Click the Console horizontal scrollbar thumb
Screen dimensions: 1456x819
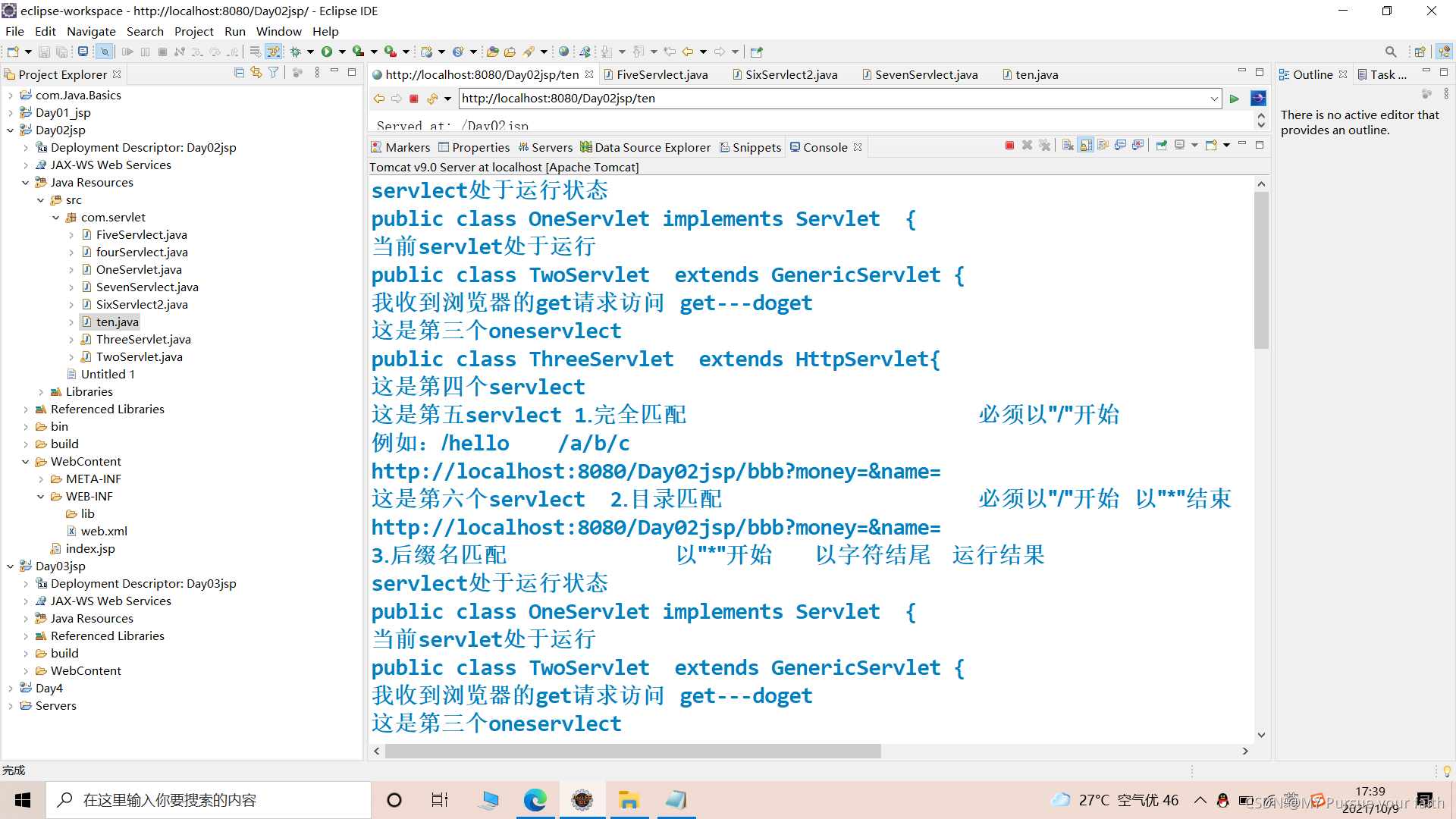632,751
